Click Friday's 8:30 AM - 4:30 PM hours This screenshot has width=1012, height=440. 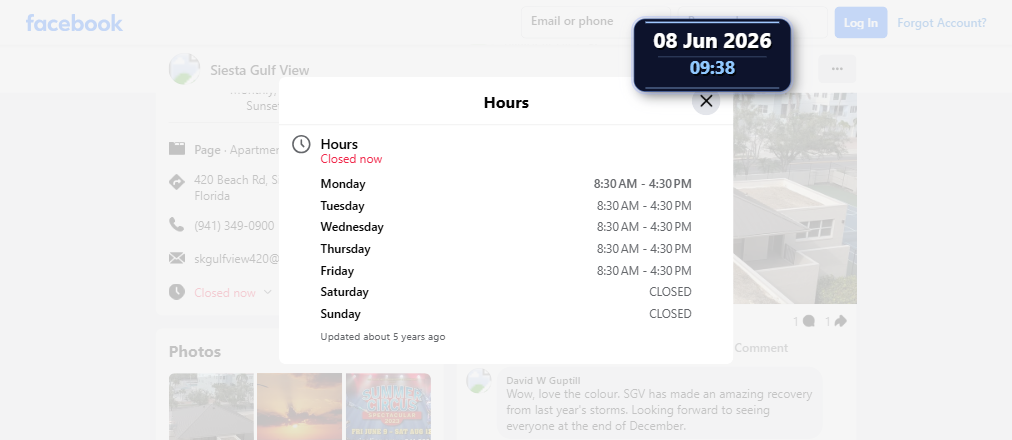(x=644, y=270)
